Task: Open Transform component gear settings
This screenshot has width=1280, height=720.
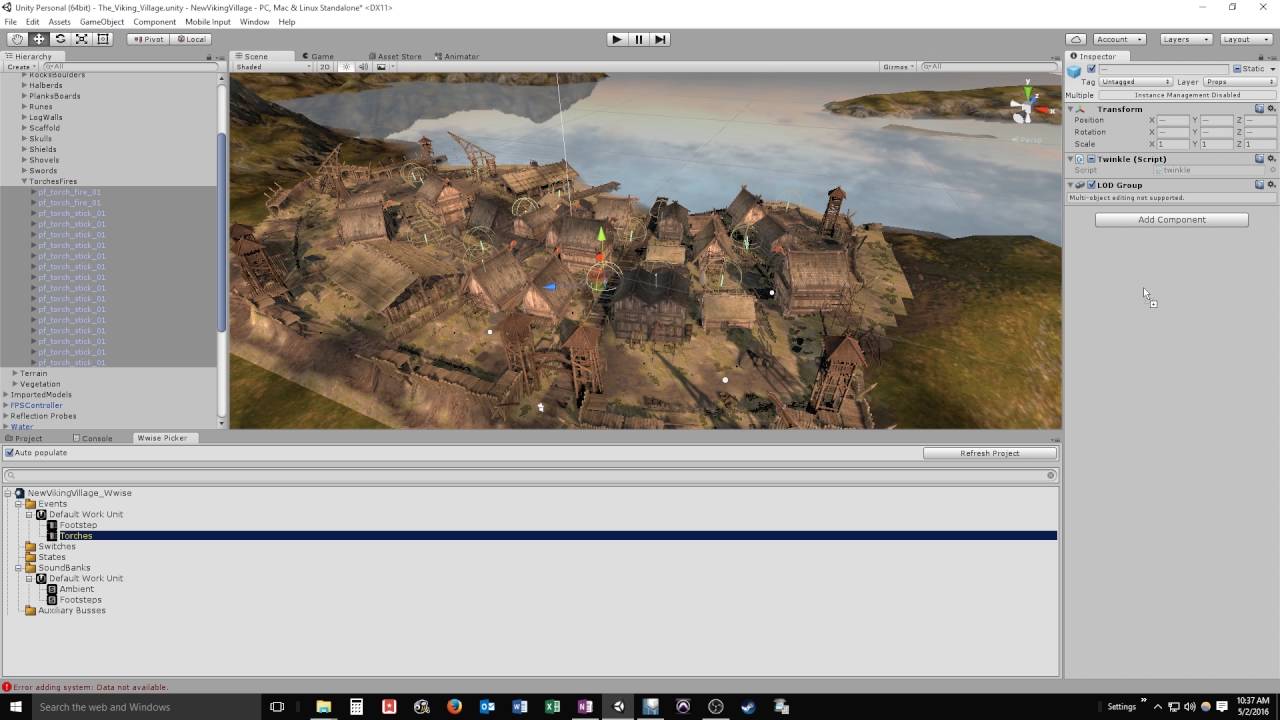Action: (x=1271, y=109)
